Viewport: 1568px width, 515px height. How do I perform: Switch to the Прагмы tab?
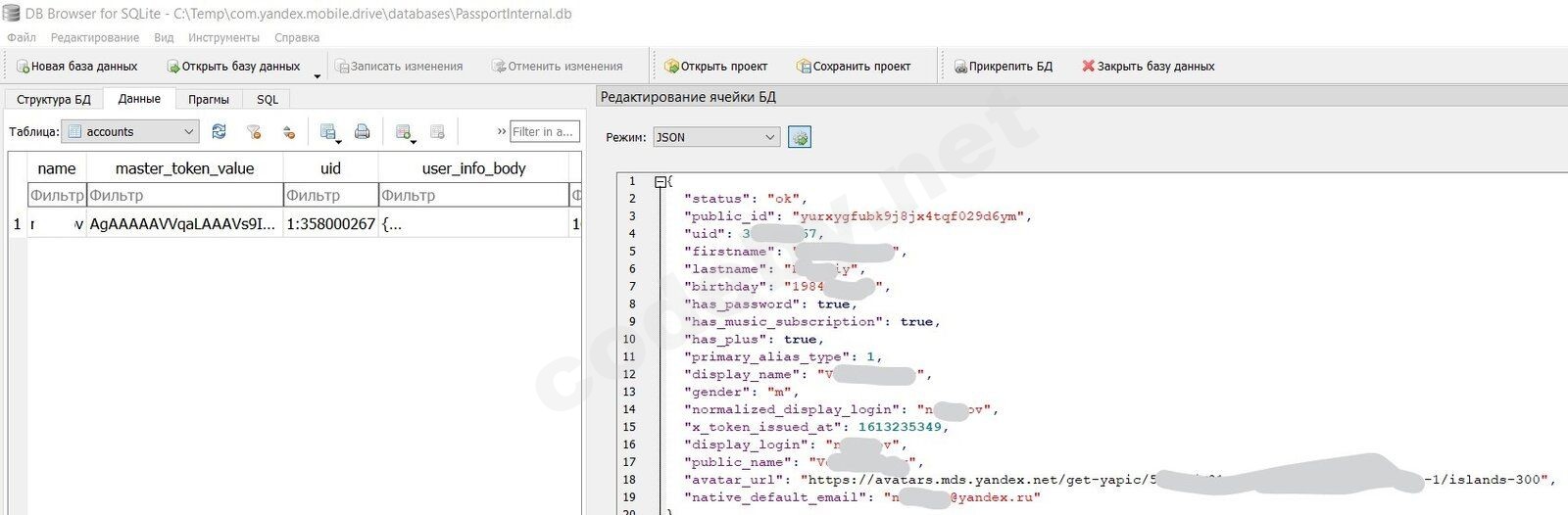point(209,99)
